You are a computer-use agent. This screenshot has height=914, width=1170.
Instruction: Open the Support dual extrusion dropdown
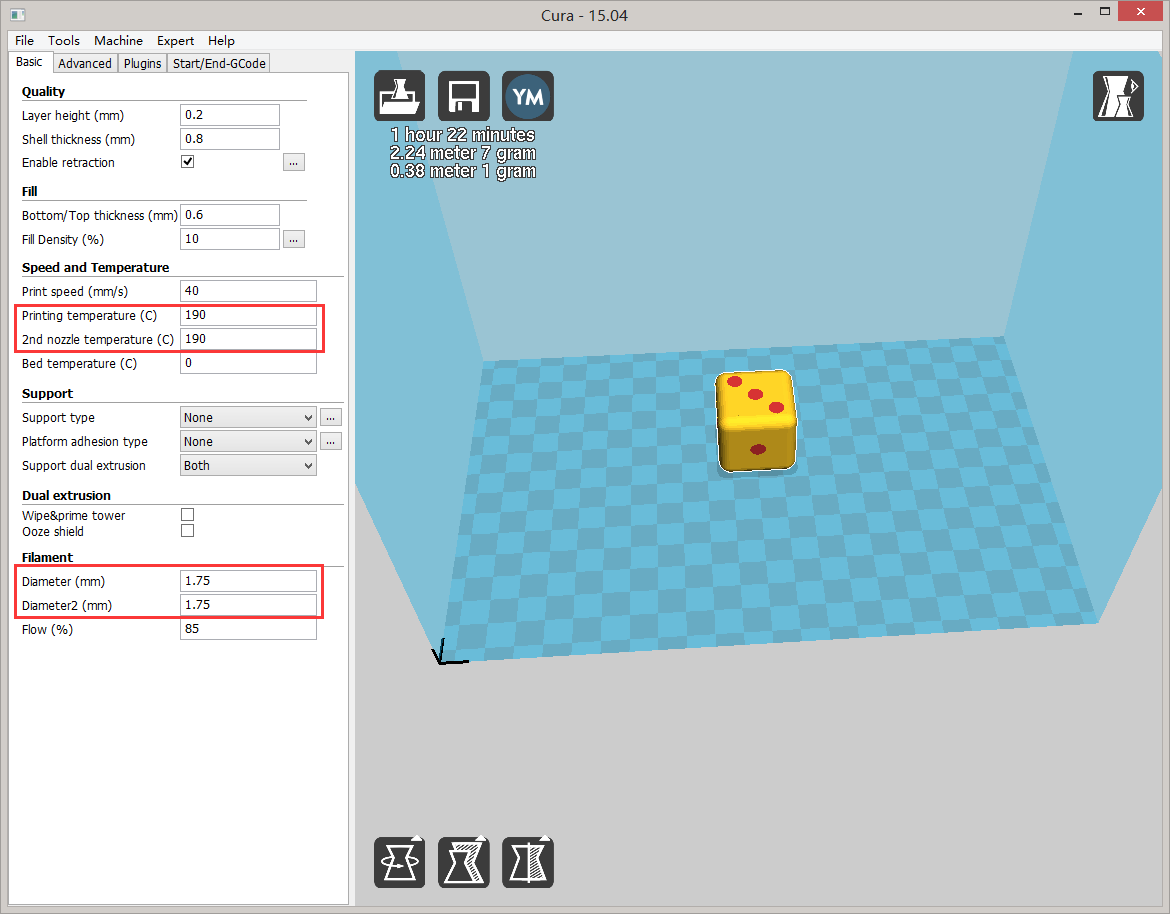[x=247, y=465]
